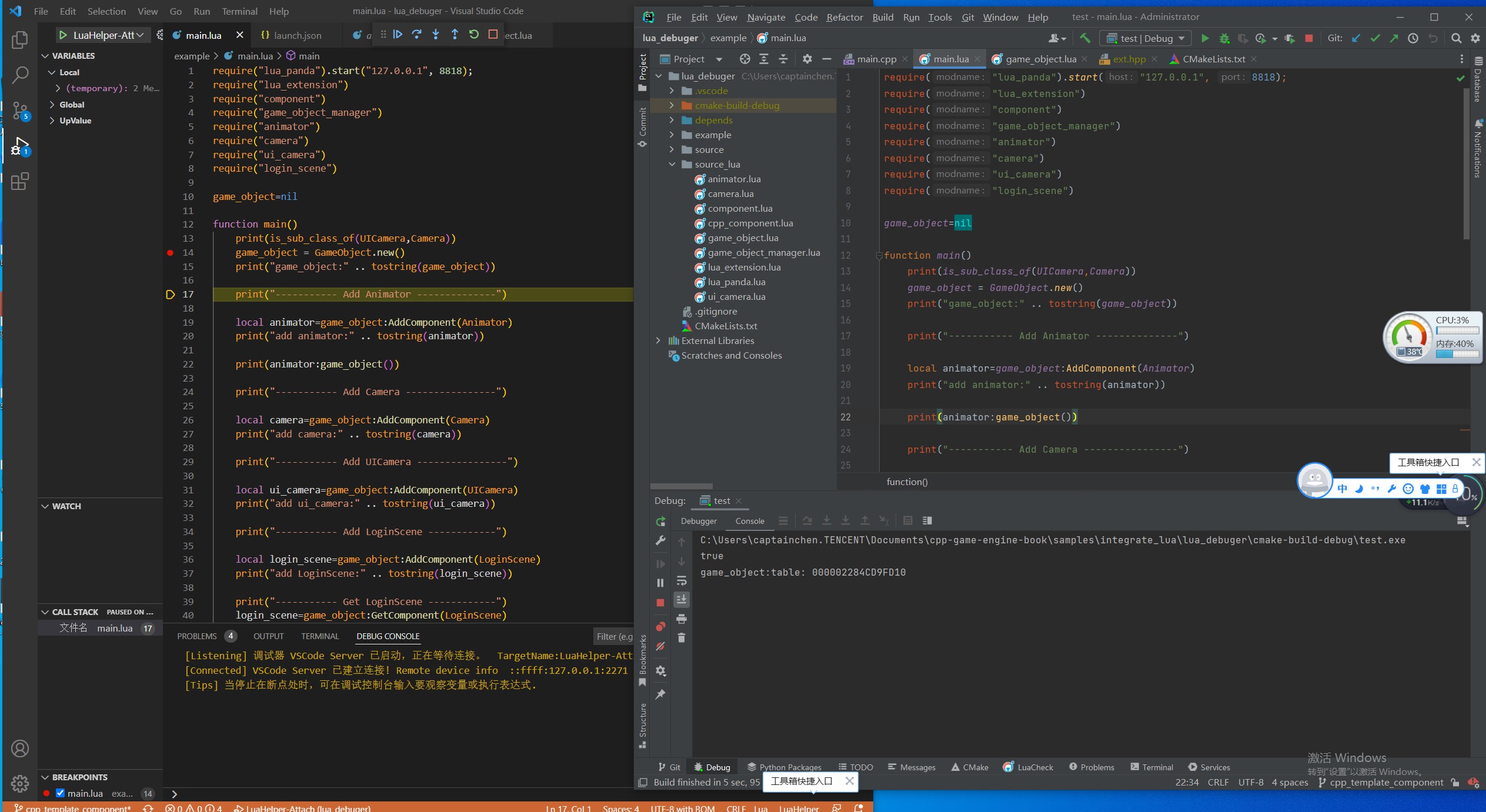Open CLion Search Everywhere magnifier

point(1456,38)
